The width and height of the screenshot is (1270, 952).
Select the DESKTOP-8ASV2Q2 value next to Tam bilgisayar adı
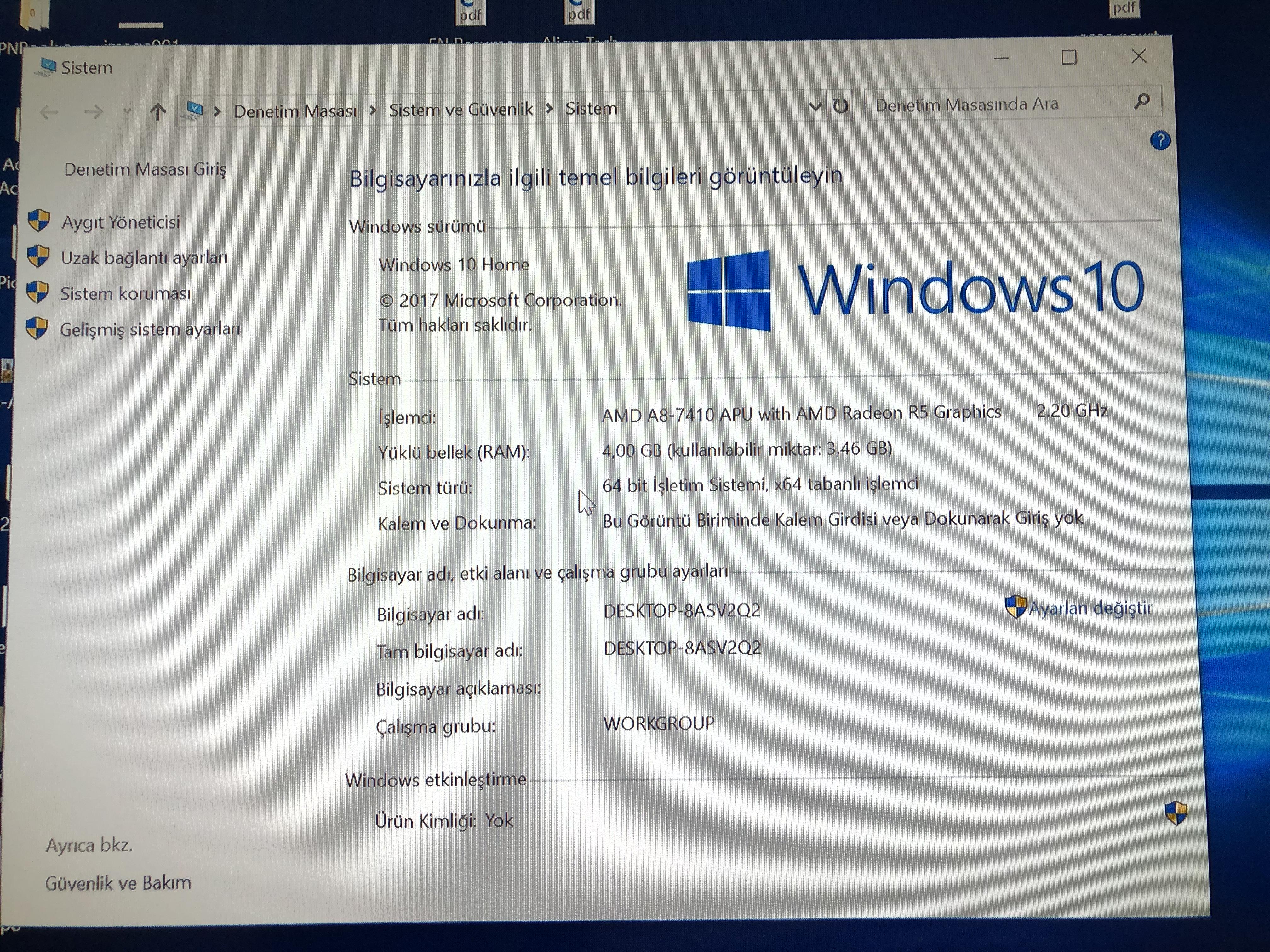pos(682,648)
